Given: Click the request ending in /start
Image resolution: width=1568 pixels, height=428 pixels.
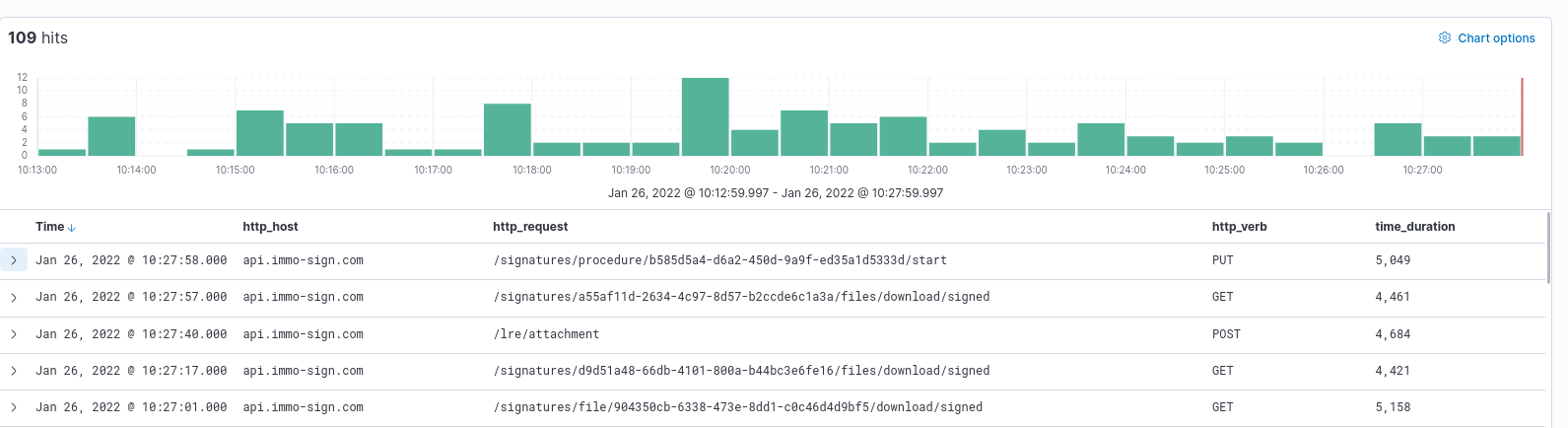Looking at the screenshot, I should pyautogui.click(x=719, y=260).
